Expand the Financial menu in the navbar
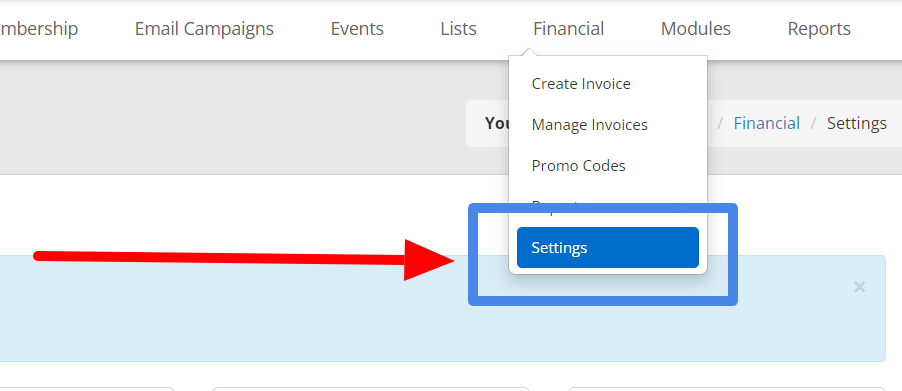The image size is (902, 391). click(568, 29)
